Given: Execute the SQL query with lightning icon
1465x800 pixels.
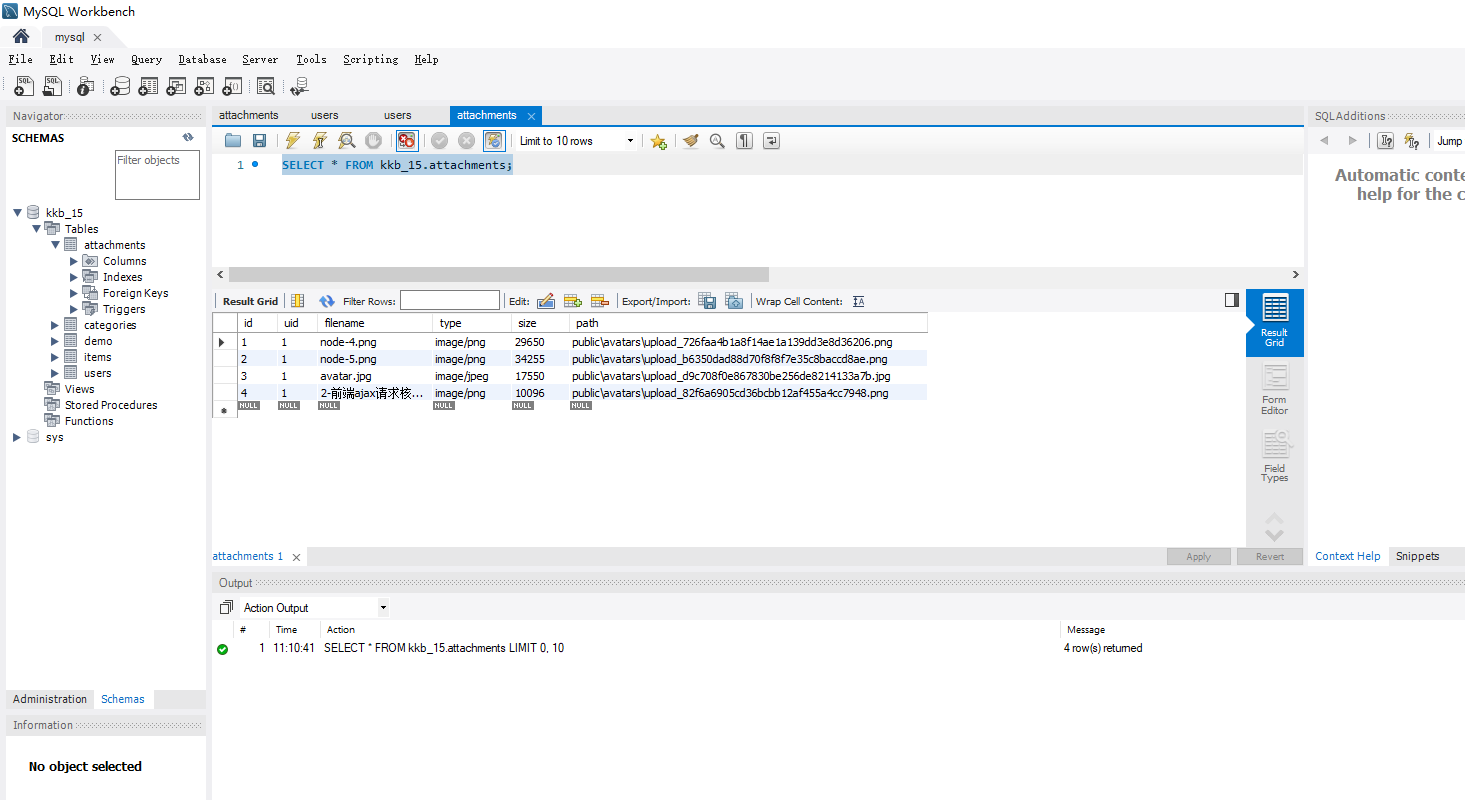Looking at the screenshot, I should point(292,141).
